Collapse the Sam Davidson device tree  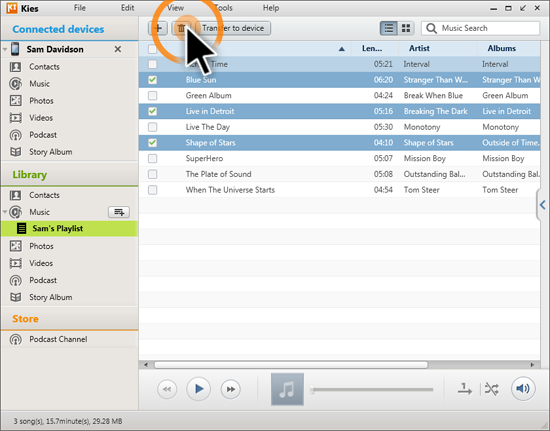pos(5,49)
